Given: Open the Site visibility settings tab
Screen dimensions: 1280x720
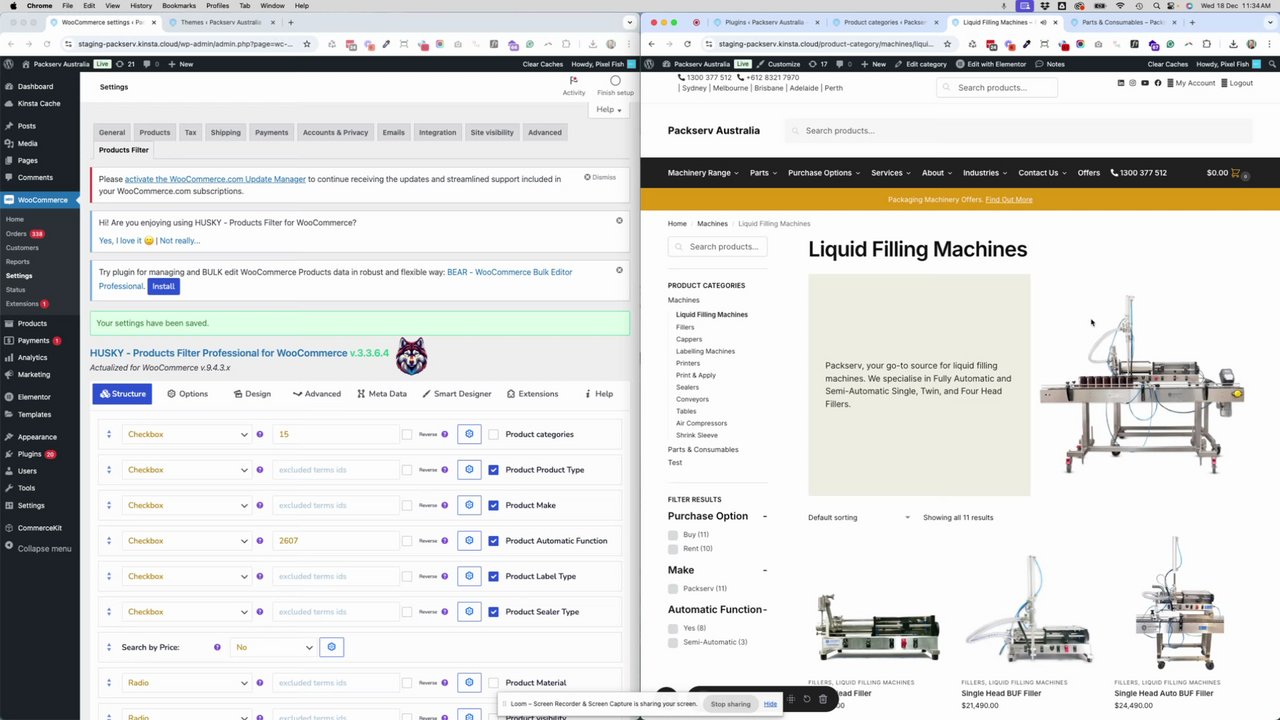Looking at the screenshot, I should coord(492,132).
